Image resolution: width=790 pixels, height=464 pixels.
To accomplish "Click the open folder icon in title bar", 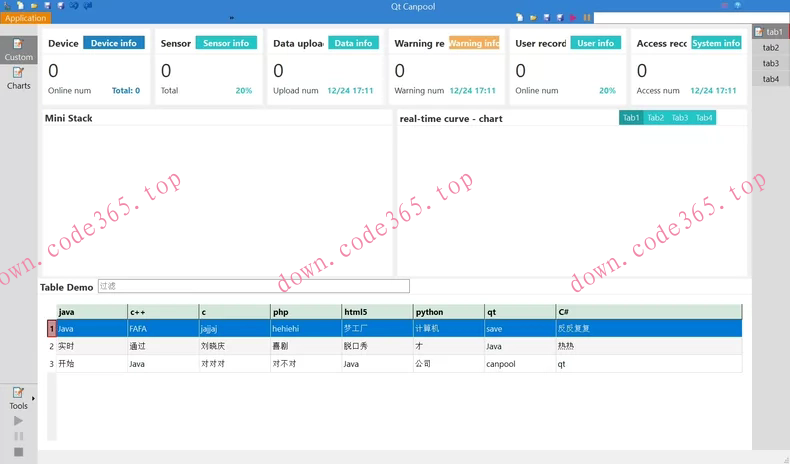I will 33,6.
